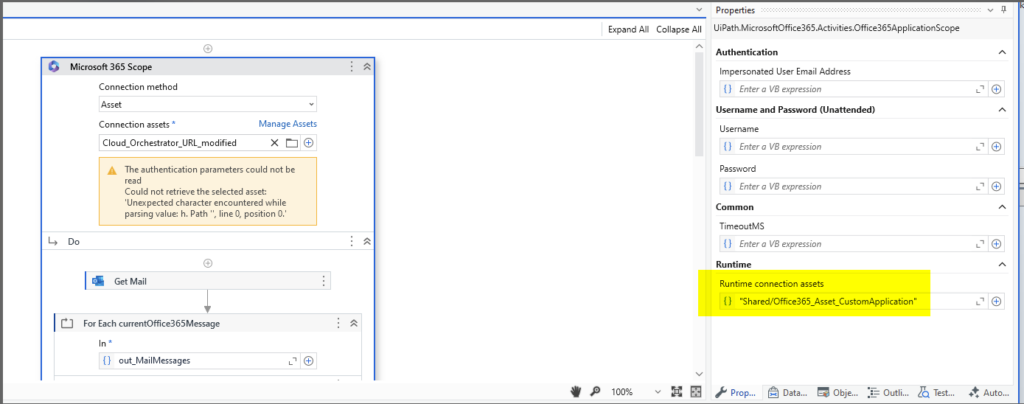Select the pan hand tool
1024x404 pixels.
tap(577, 391)
